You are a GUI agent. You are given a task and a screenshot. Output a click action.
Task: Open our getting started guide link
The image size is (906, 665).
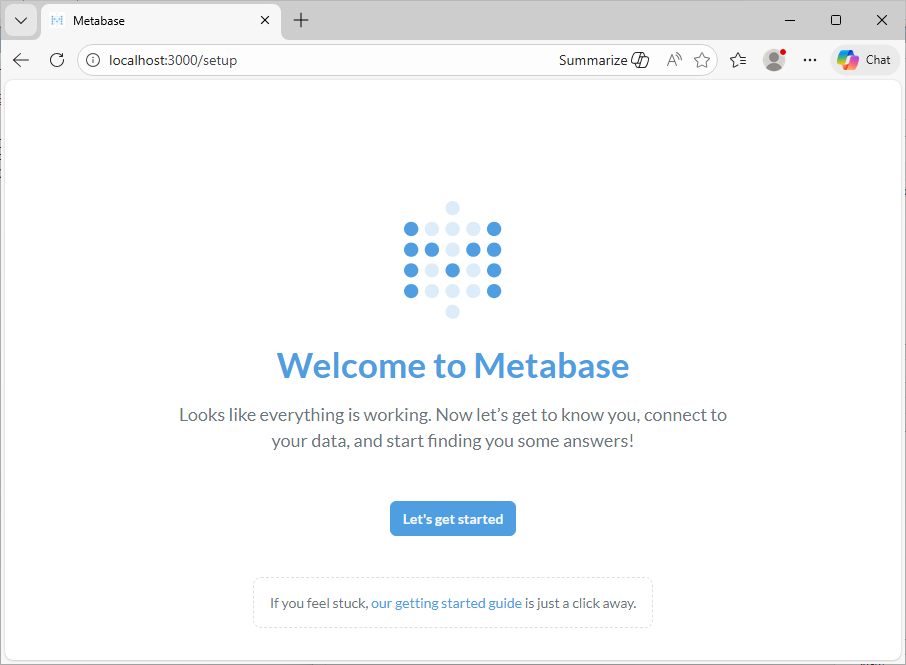click(x=445, y=603)
